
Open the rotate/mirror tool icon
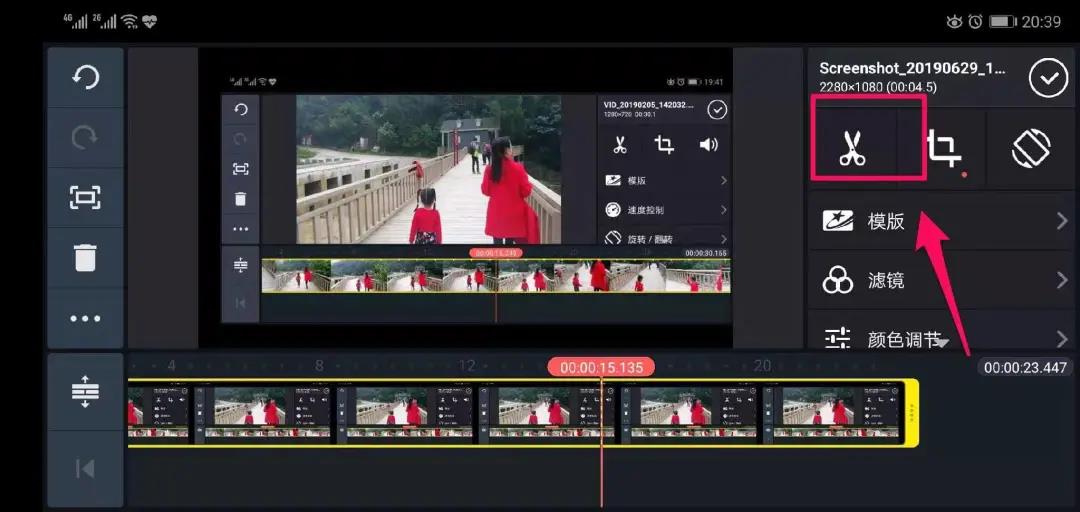pyautogui.click(x=1031, y=148)
